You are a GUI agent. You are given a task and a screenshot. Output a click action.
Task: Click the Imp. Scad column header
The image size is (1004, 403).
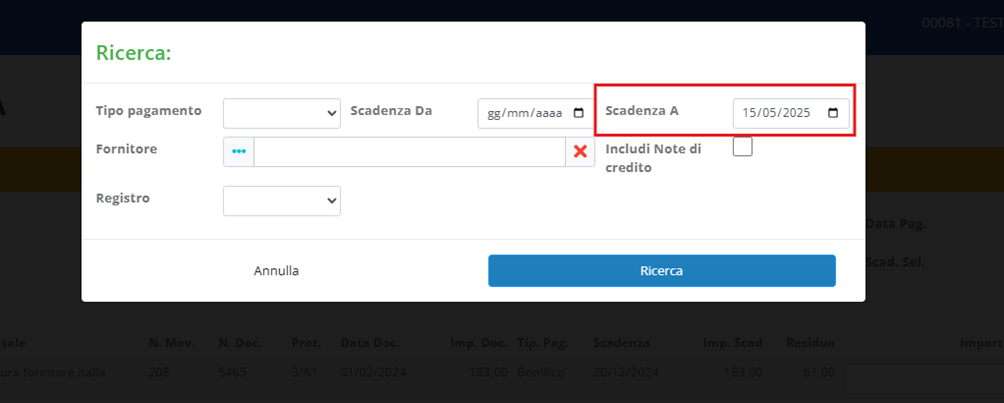pos(733,343)
